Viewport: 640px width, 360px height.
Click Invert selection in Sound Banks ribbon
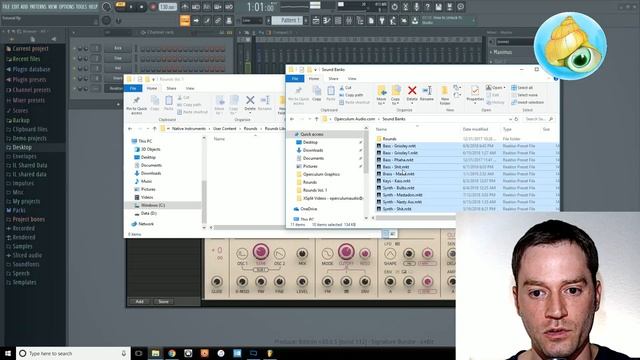coord(527,102)
